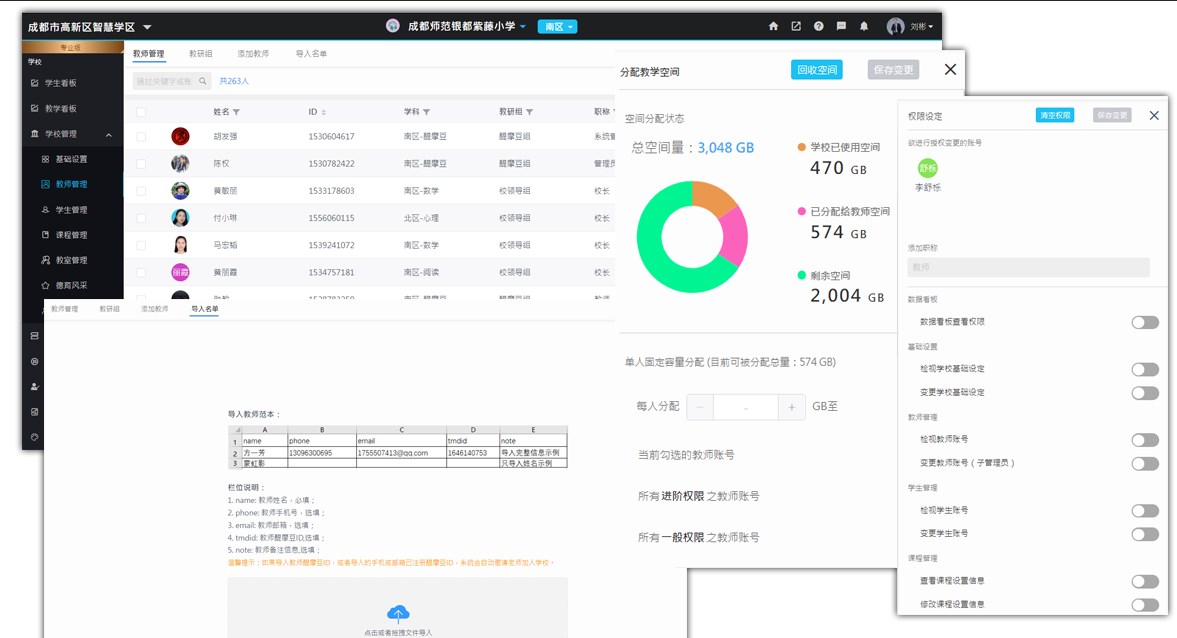Open the 南区 campus dropdown
1177x638 pixels.
[x=557, y=27]
